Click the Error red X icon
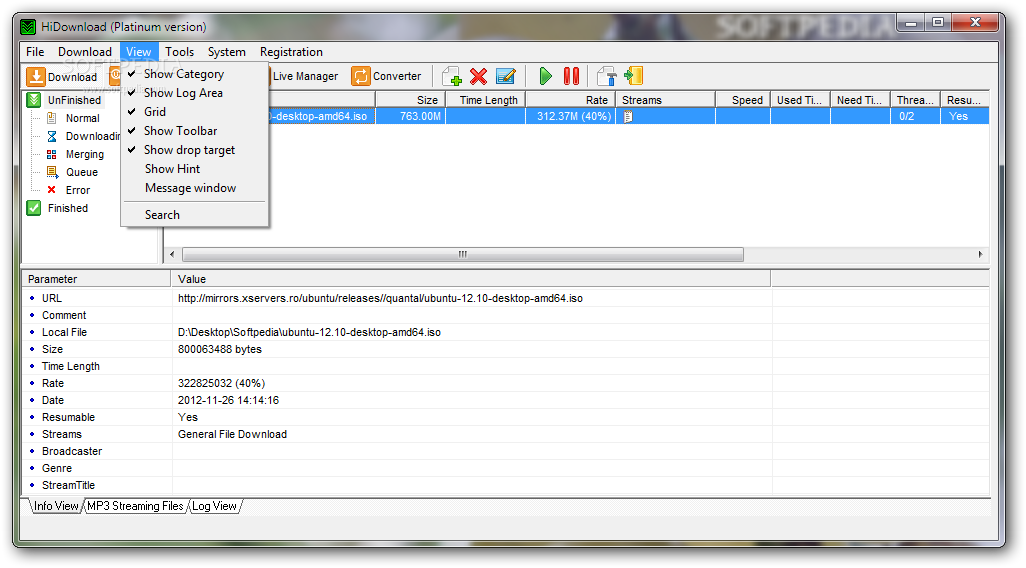1026x568 pixels. coord(52,190)
